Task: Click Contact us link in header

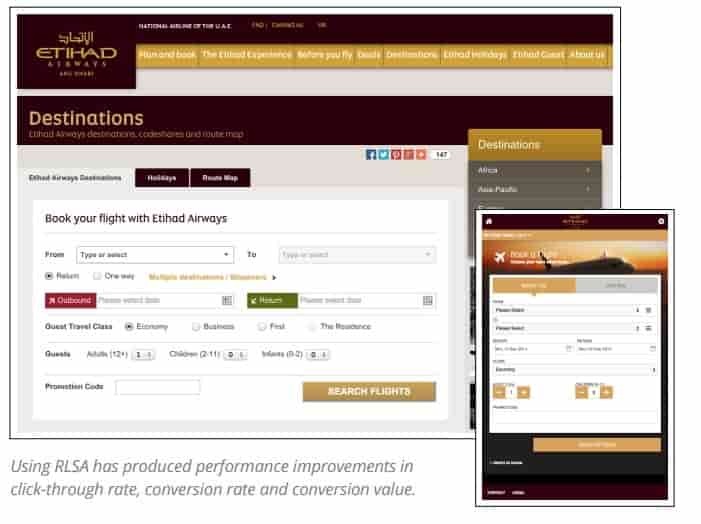Action: [287, 25]
